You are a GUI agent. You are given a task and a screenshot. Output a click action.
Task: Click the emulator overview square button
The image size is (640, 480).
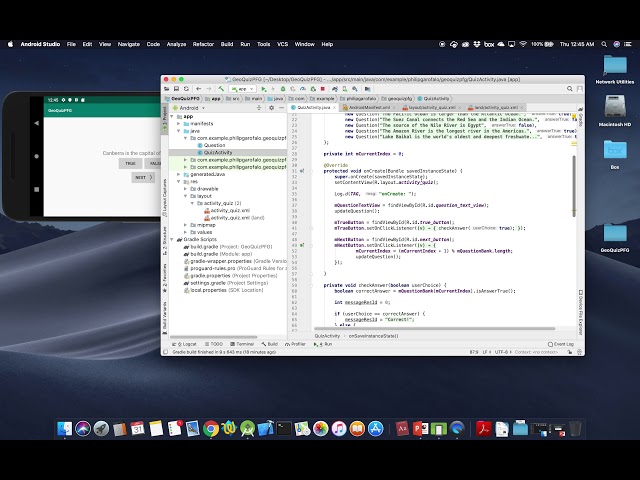point(36,189)
